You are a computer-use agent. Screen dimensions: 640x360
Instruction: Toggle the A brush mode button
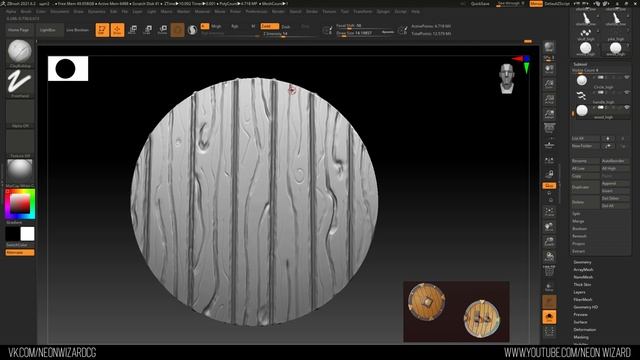point(205,26)
